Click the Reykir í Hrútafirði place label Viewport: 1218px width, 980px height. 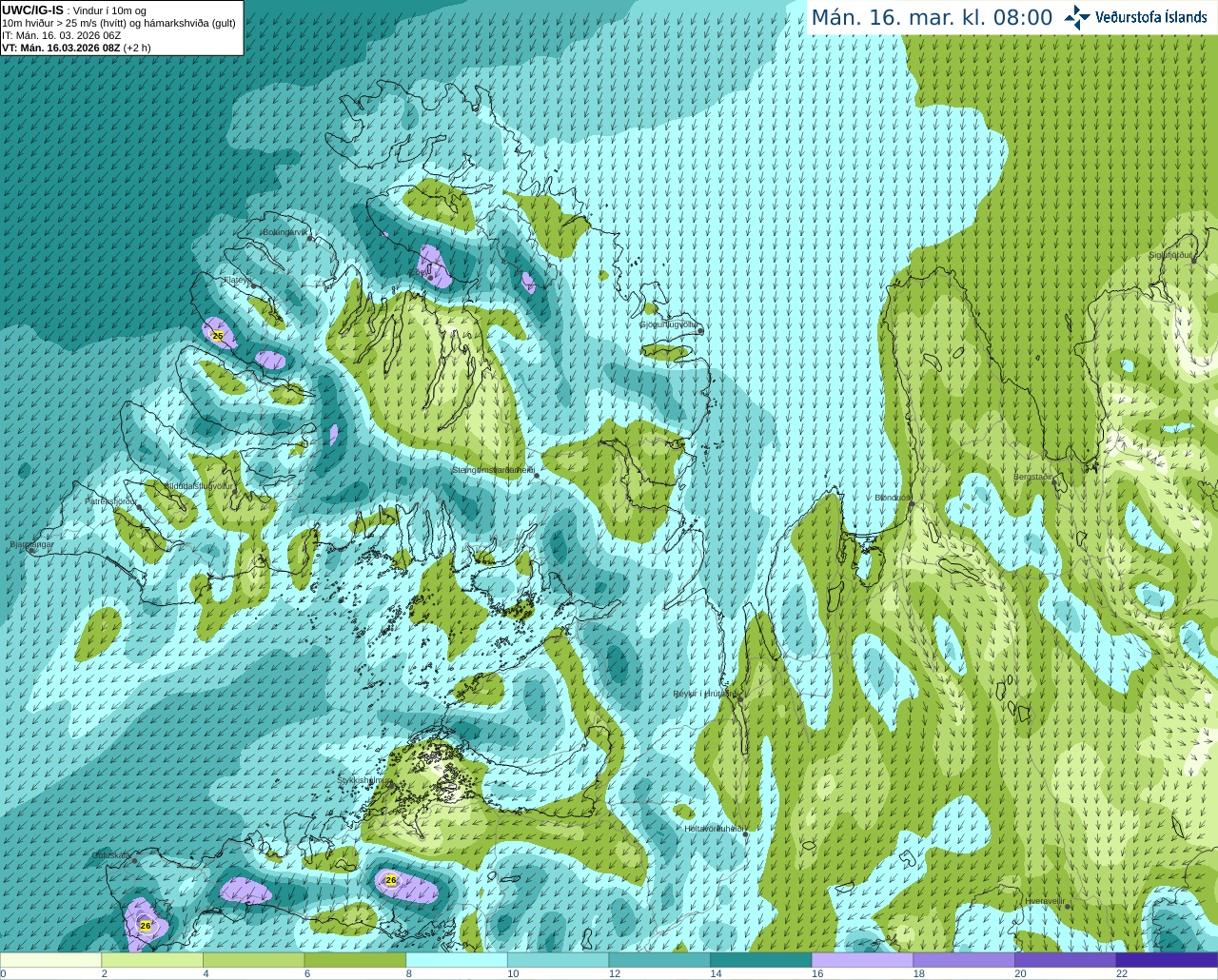[706, 694]
